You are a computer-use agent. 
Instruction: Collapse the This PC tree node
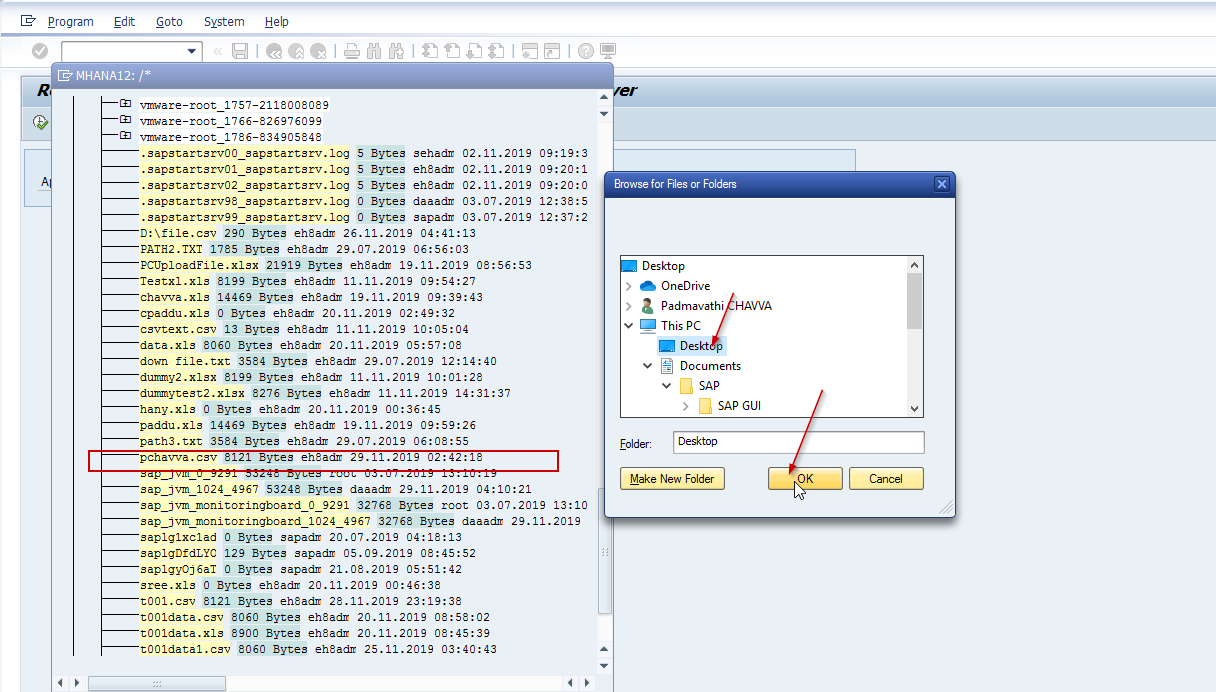click(x=629, y=325)
